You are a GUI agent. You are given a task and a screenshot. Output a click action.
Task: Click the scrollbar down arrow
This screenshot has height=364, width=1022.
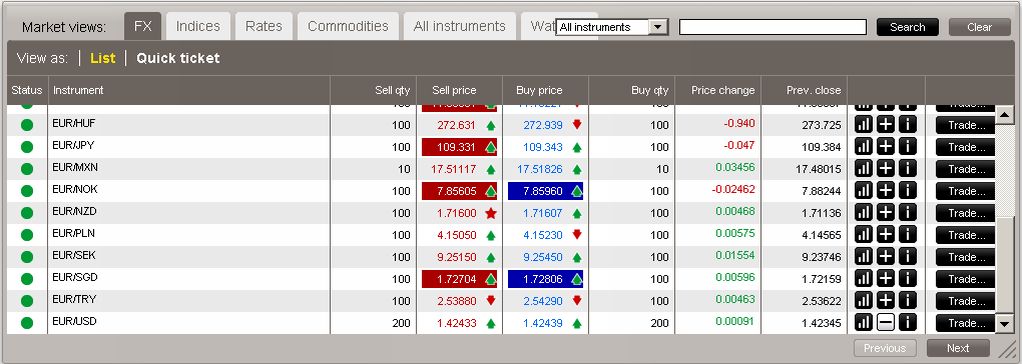coord(1004,323)
